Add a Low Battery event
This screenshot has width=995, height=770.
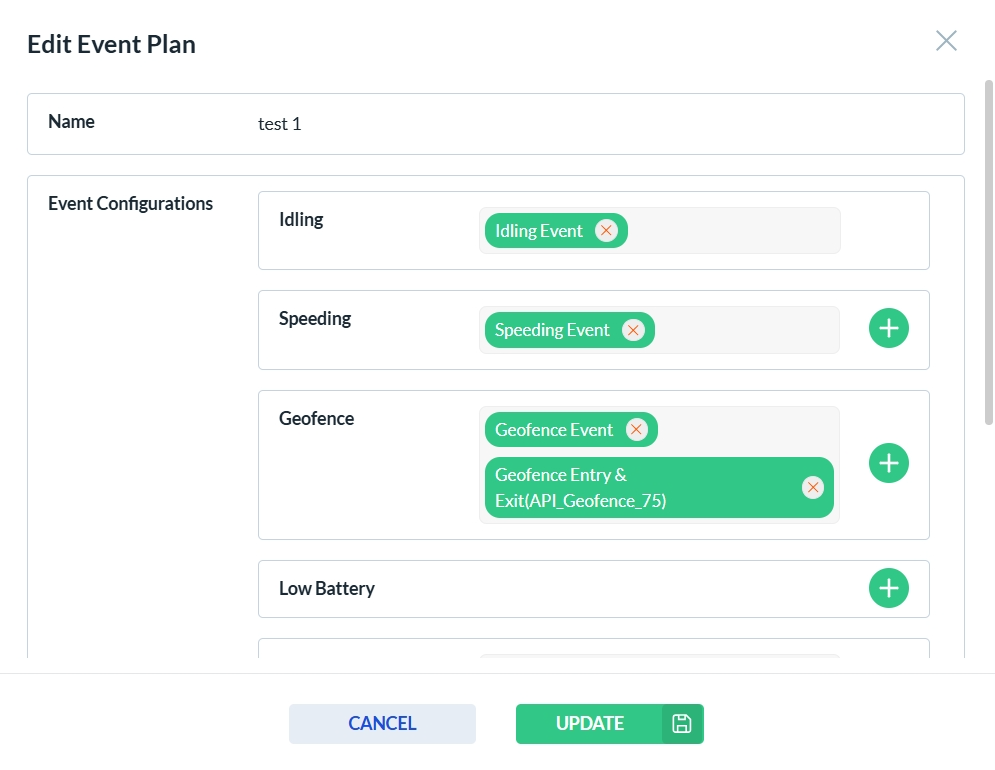tap(889, 588)
